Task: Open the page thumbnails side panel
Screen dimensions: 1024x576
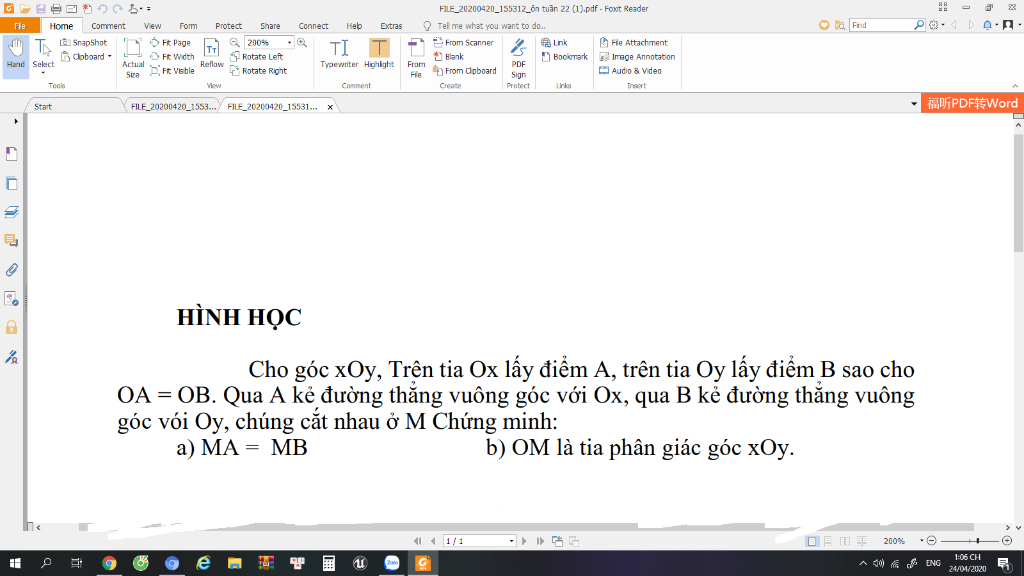Action: (x=12, y=184)
